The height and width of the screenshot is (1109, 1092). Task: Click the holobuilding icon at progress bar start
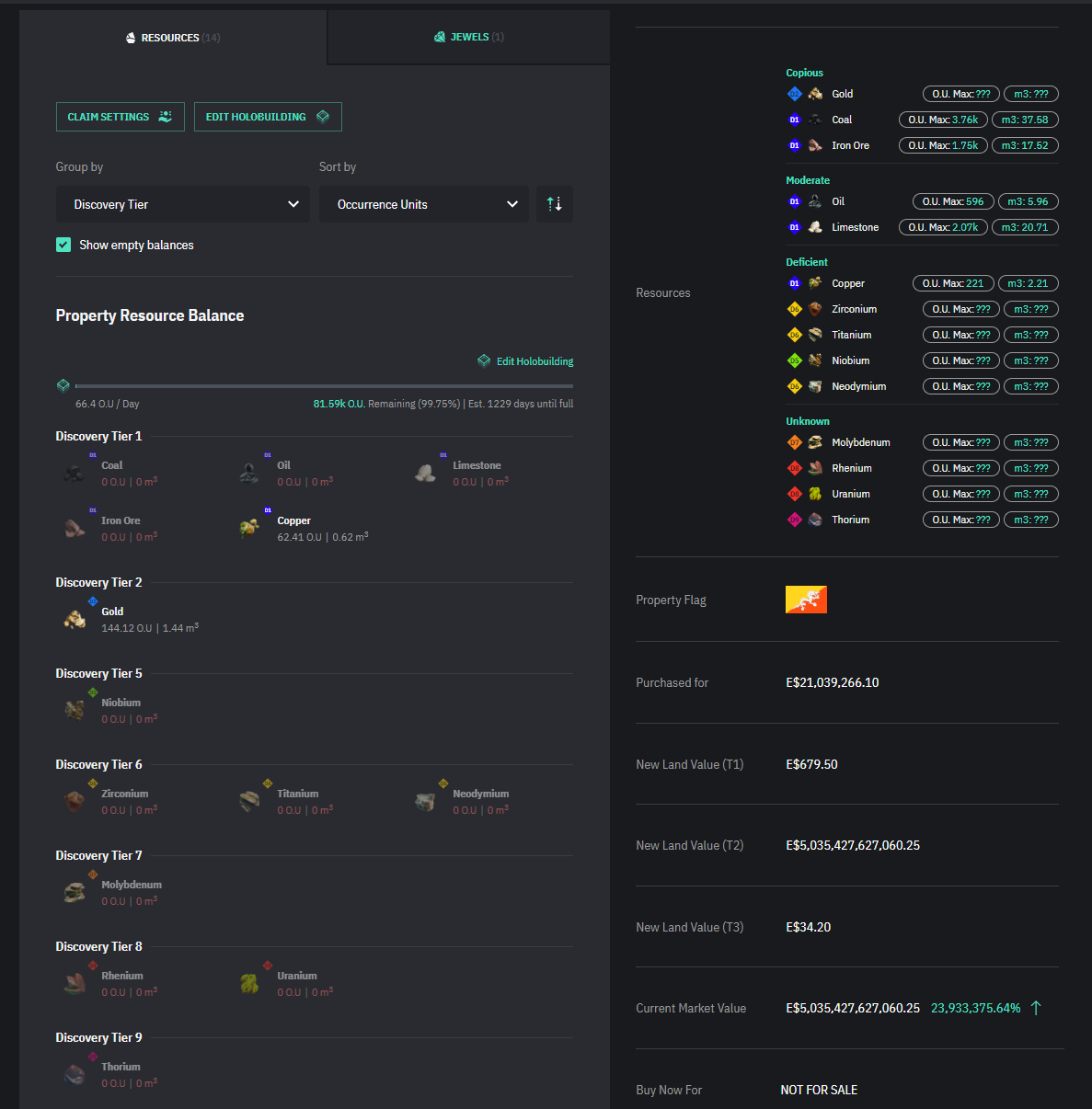tap(63, 385)
